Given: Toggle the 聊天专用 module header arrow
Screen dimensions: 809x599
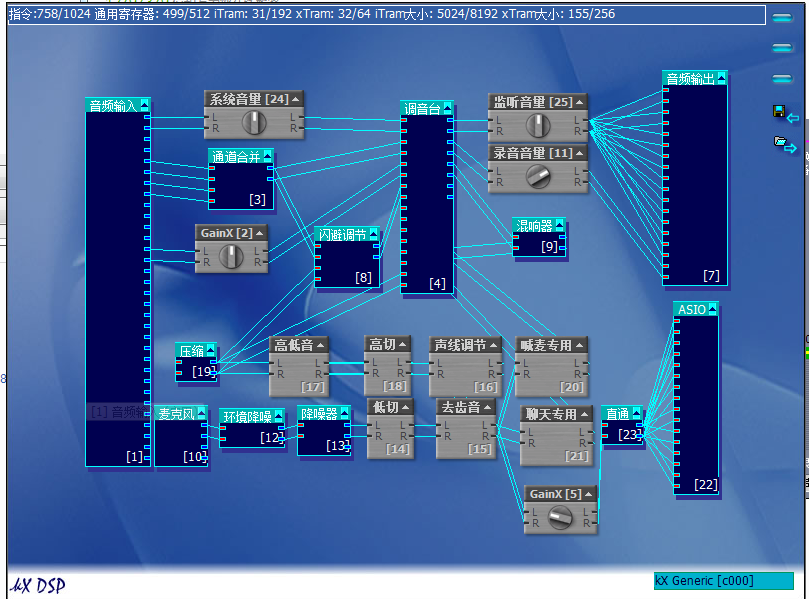Looking at the screenshot, I should (x=584, y=414).
